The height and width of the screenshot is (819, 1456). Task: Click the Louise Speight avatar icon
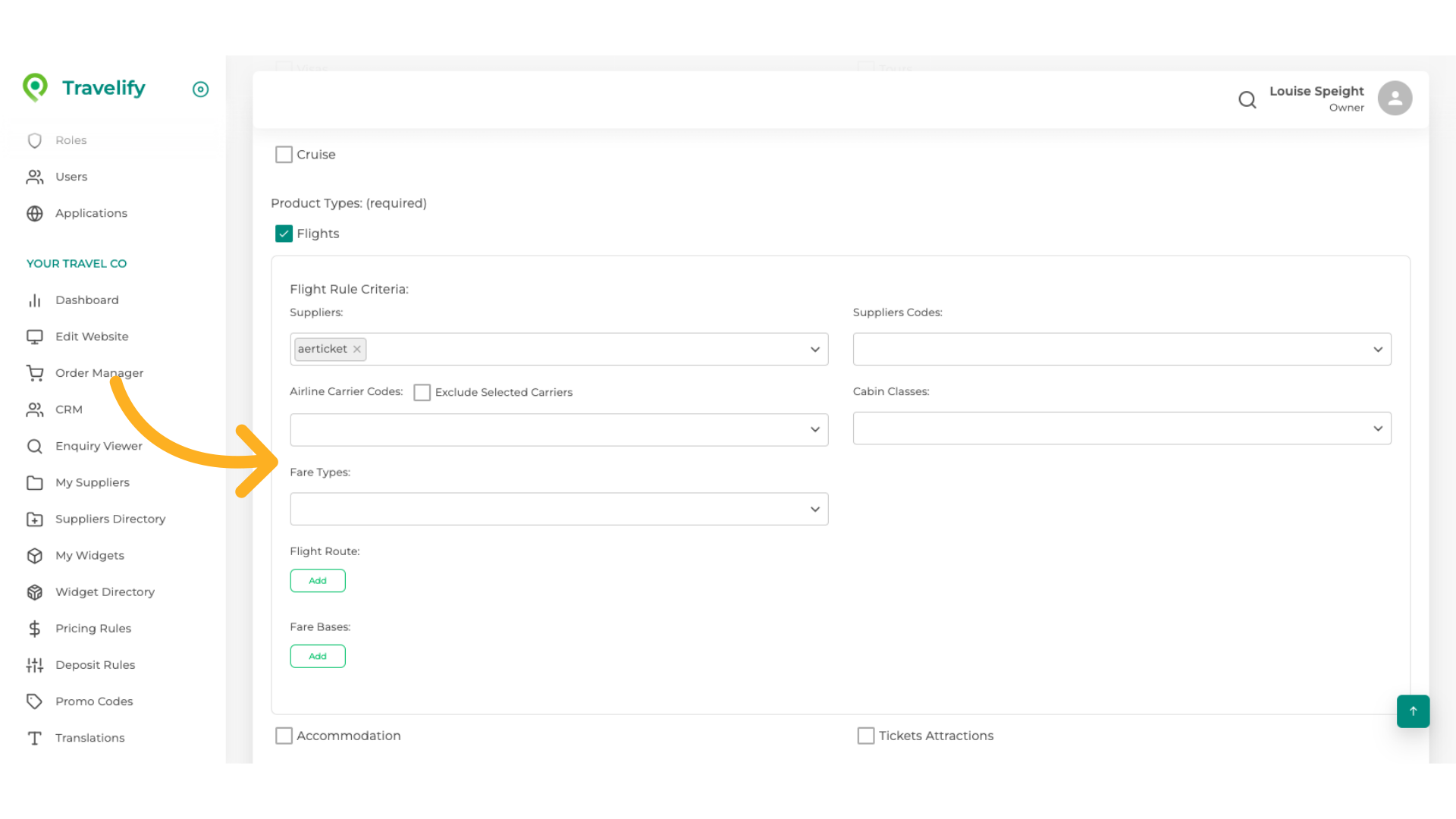tap(1395, 98)
